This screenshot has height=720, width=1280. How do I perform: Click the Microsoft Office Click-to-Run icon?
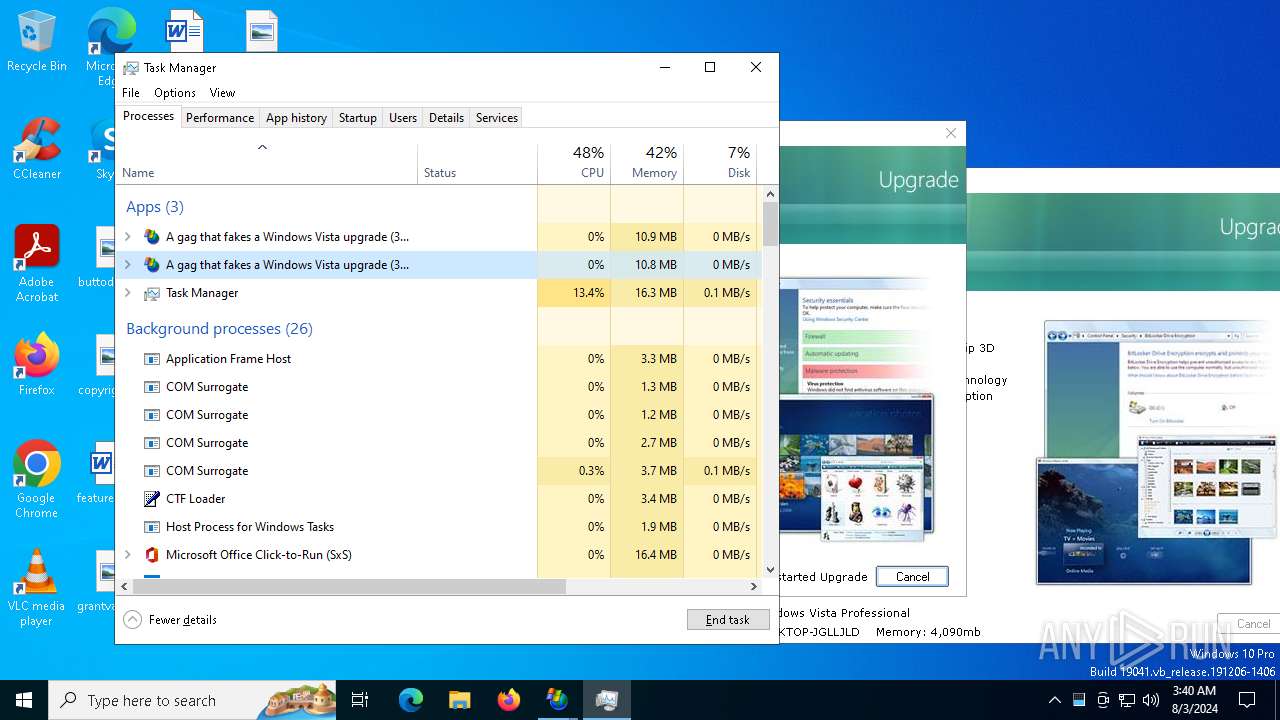[x=152, y=555]
